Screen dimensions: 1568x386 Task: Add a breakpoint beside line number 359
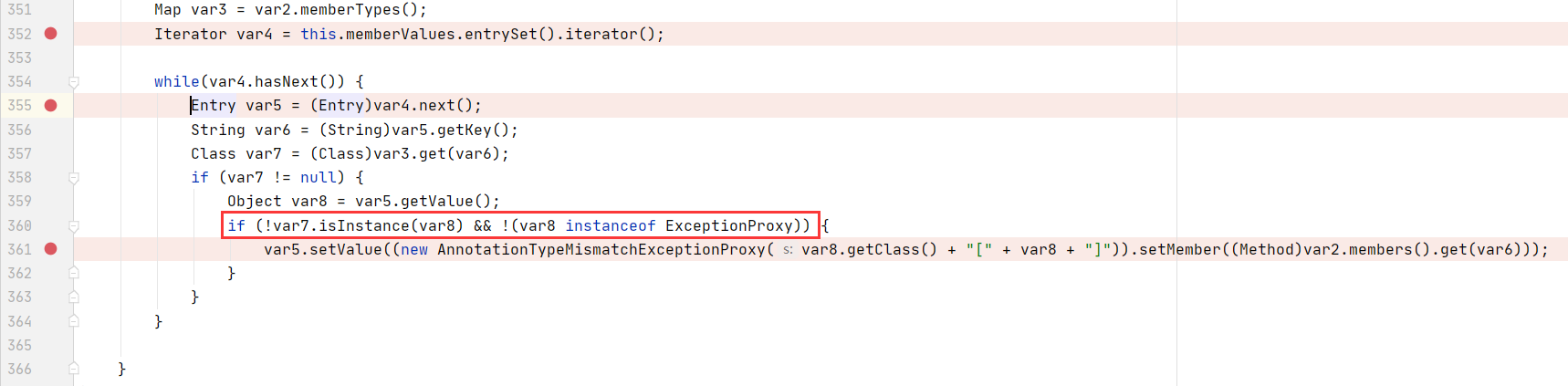[51, 202]
